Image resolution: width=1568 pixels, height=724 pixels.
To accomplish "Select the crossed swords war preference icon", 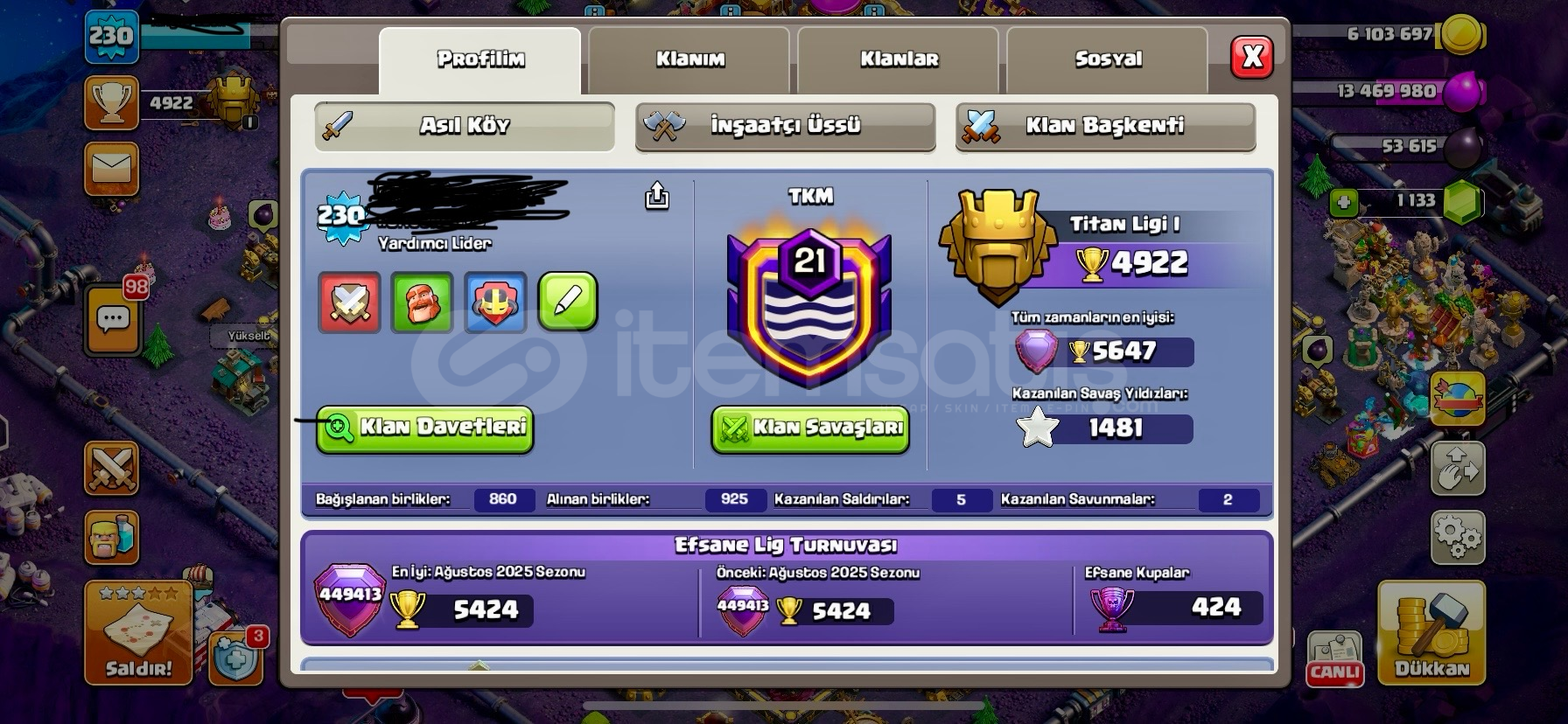I will (x=349, y=303).
